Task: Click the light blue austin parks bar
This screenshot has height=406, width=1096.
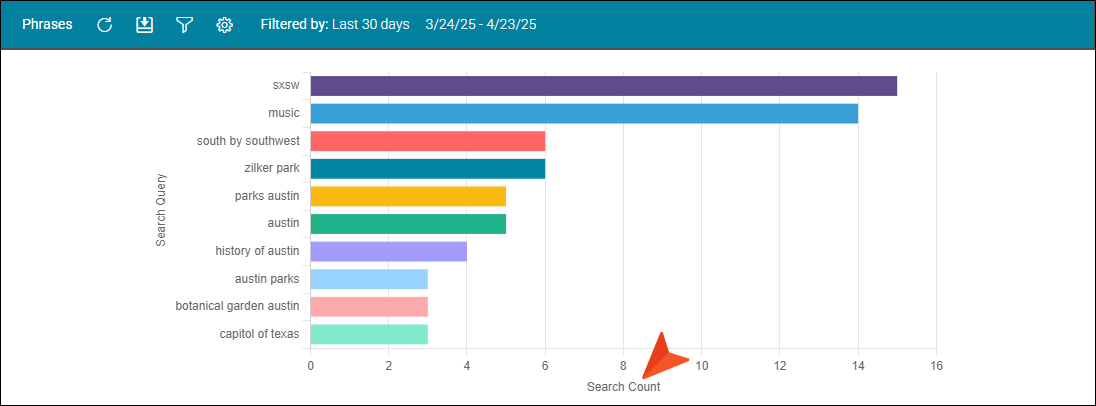Action: 369,279
